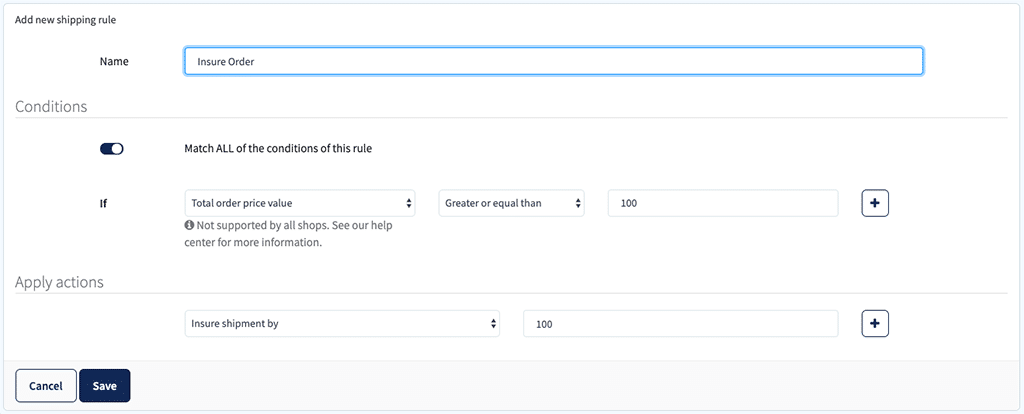Click the Apply actions section heading
Screen dimensions: 1024x414
(59, 283)
